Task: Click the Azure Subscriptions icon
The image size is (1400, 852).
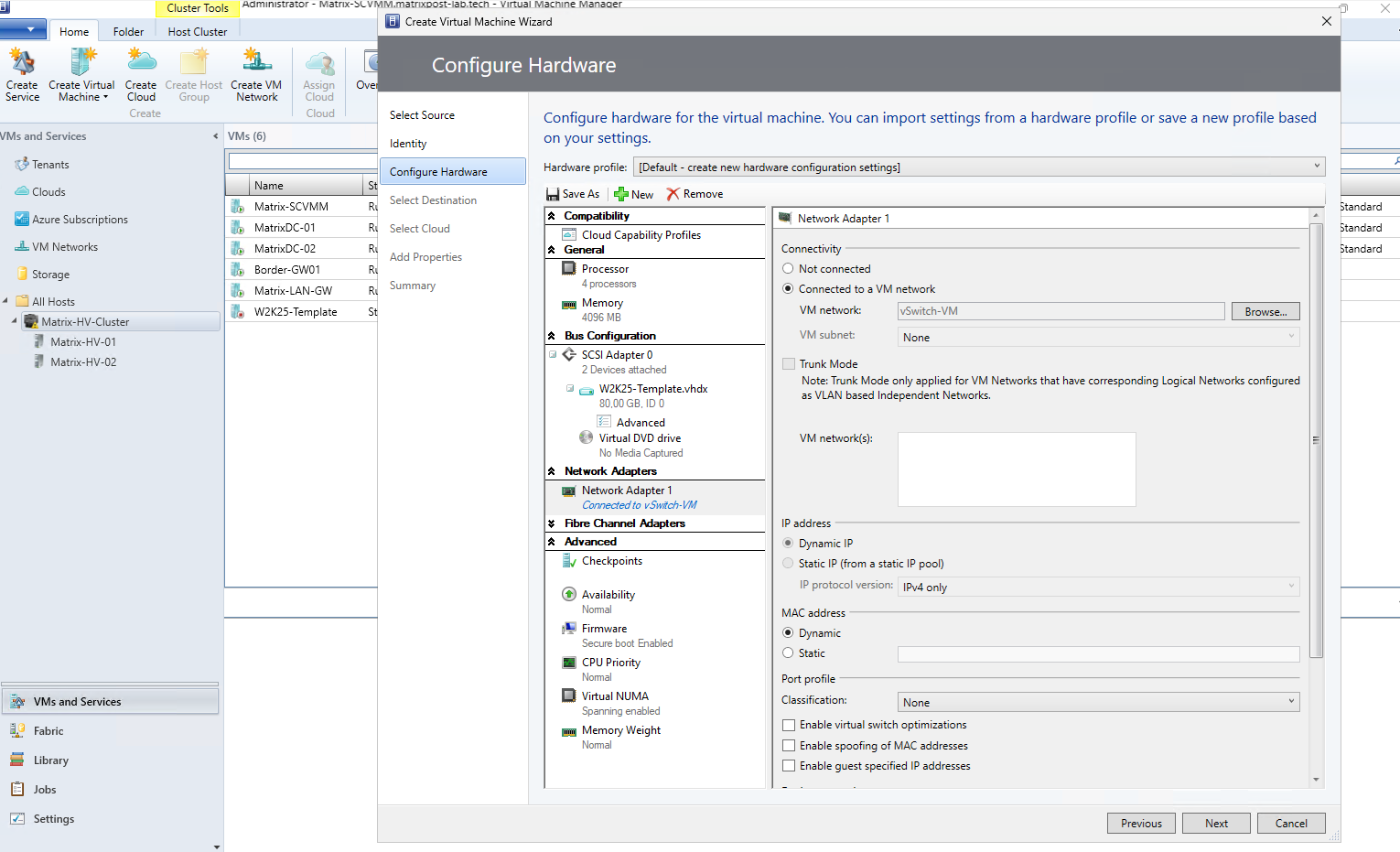Action: click(x=22, y=220)
